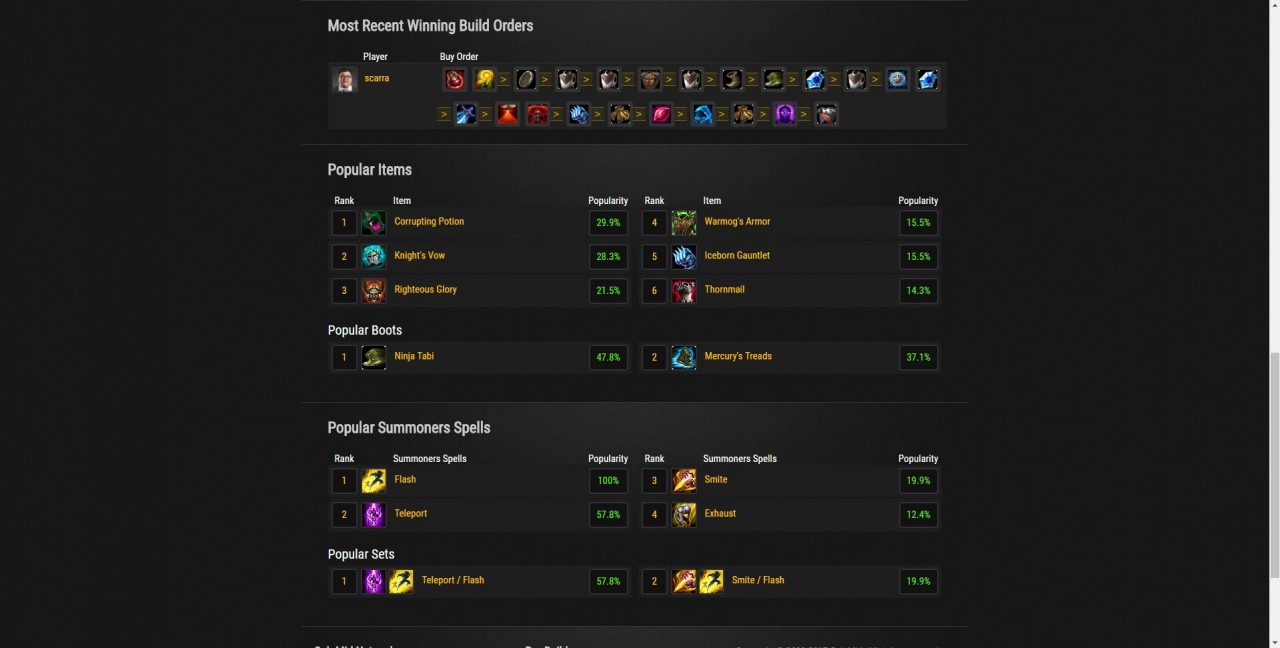The height and width of the screenshot is (648, 1280).
Task: Click the Corrupting Potion item icon
Action: pyautogui.click(x=373, y=223)
